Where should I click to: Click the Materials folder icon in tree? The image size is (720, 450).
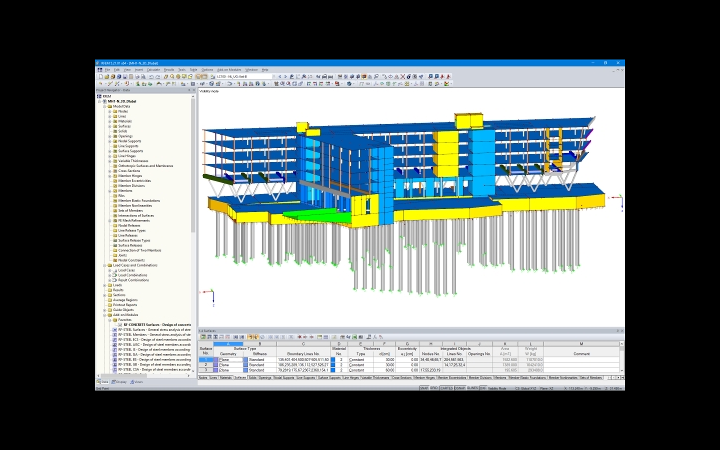[x=115, y=121]
